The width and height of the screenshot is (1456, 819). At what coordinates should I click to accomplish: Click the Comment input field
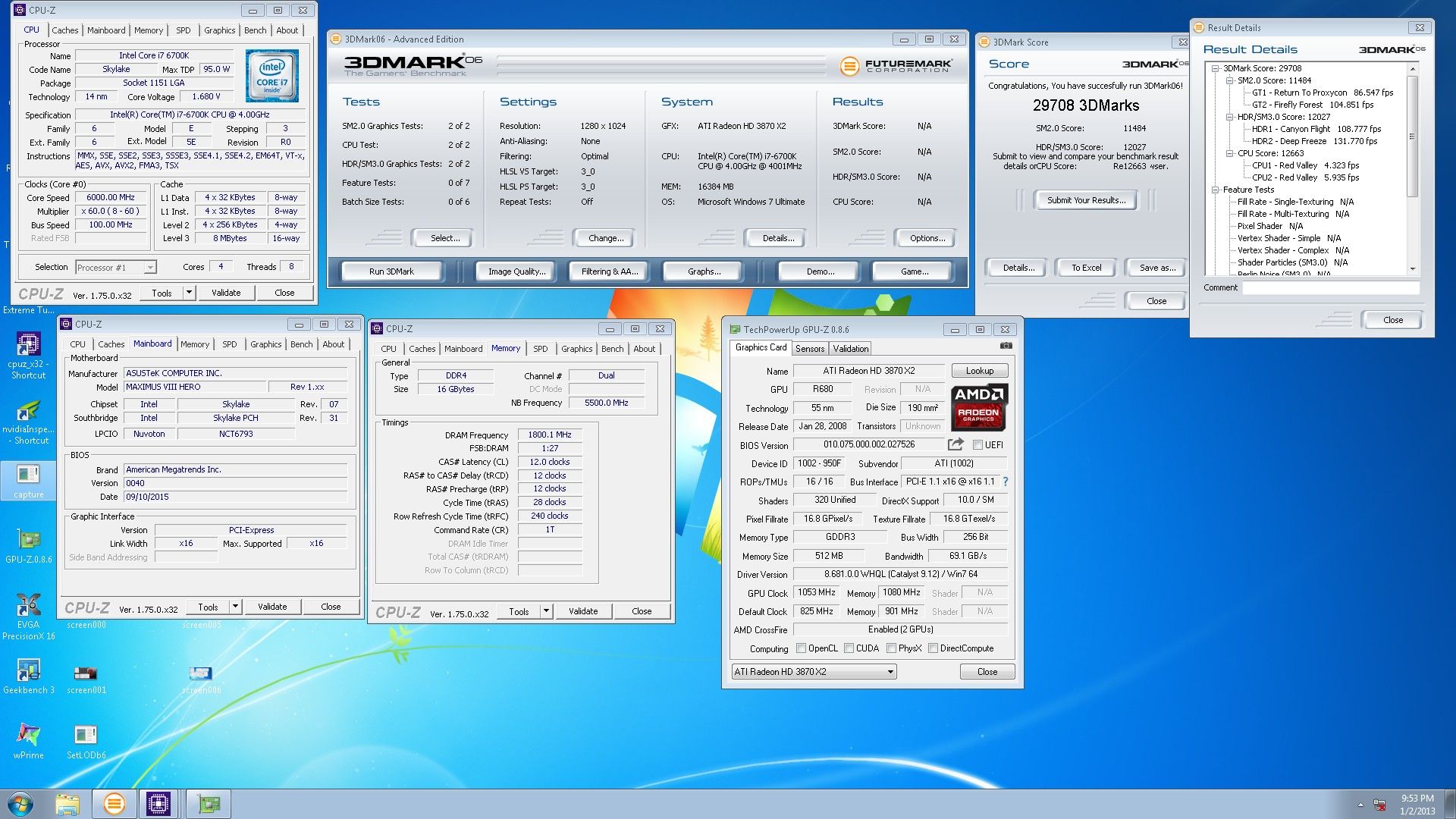click(1330, 288)
